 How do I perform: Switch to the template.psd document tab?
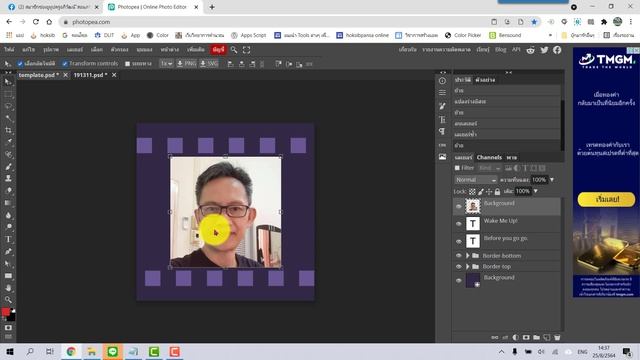pyautogui.click(x=39, y=75)
